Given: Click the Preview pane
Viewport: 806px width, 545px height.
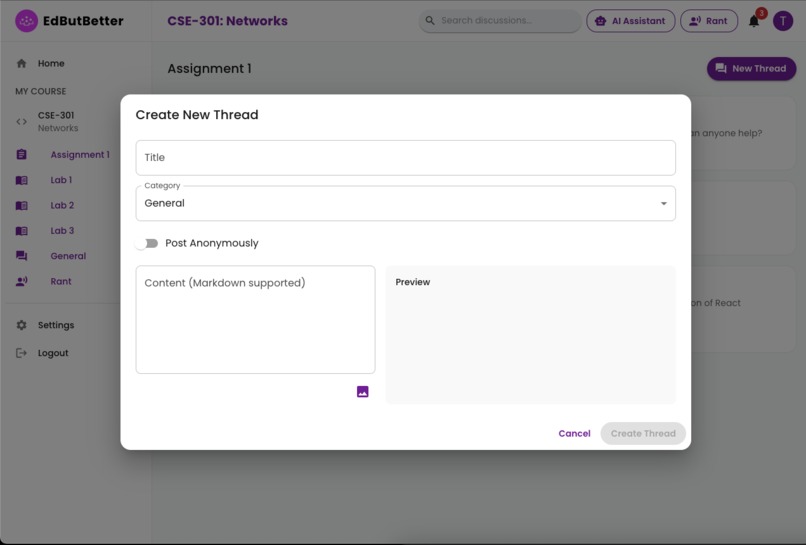Looking at the screenshot, I should tap(530, 335).
